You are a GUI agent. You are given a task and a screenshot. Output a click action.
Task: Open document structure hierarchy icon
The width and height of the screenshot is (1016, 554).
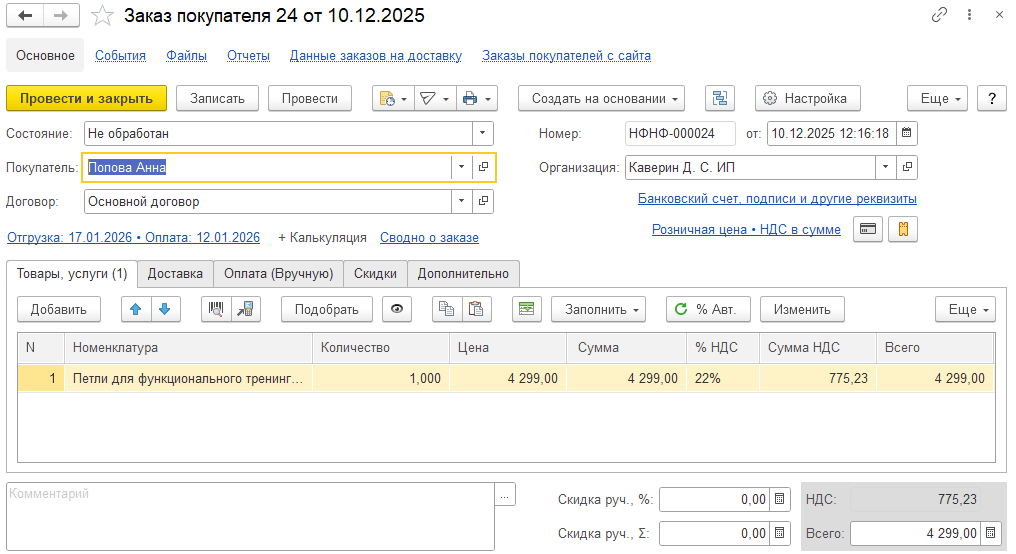[x=720, y=98]
